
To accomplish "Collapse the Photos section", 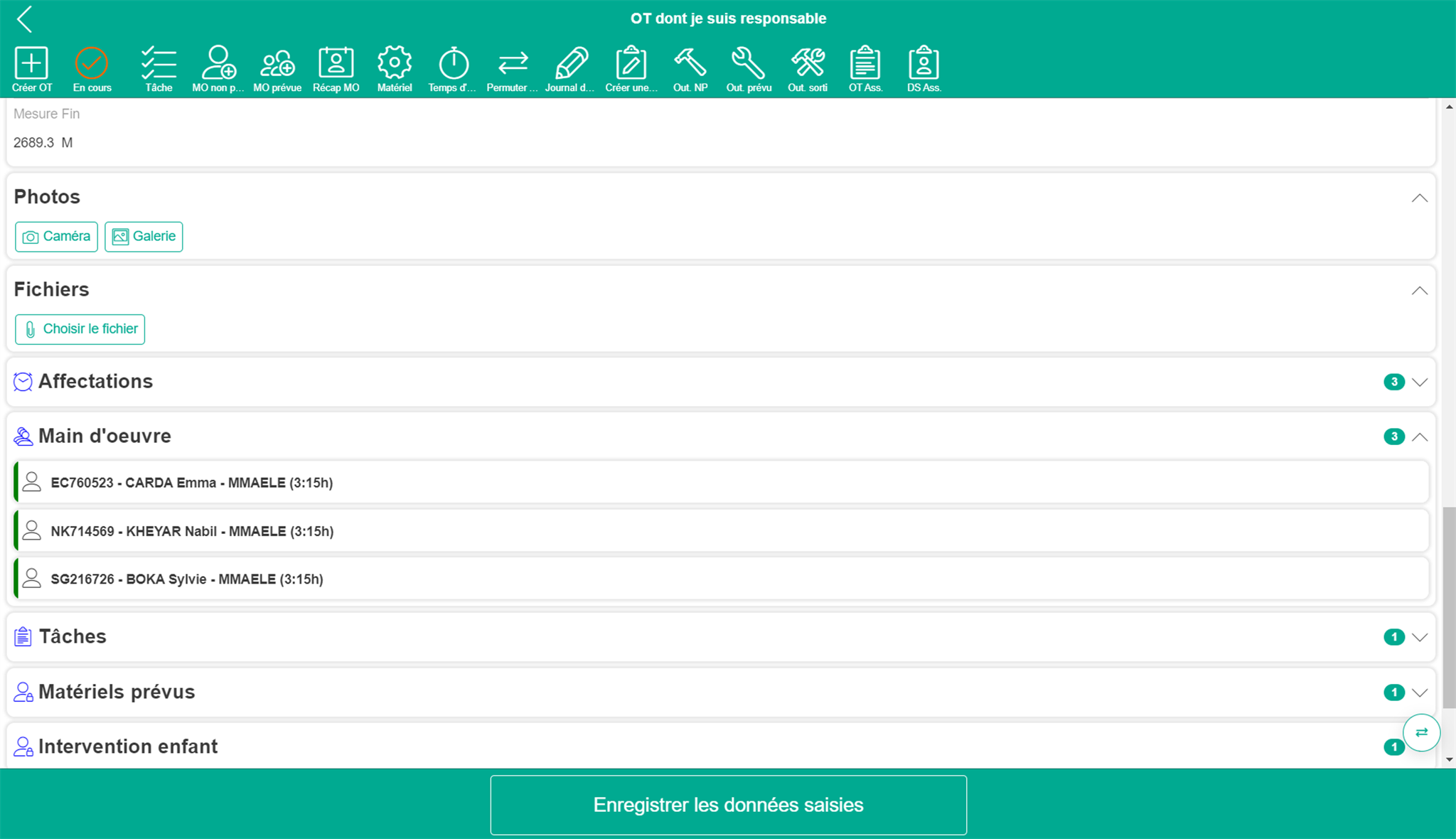I will 1419,198.
